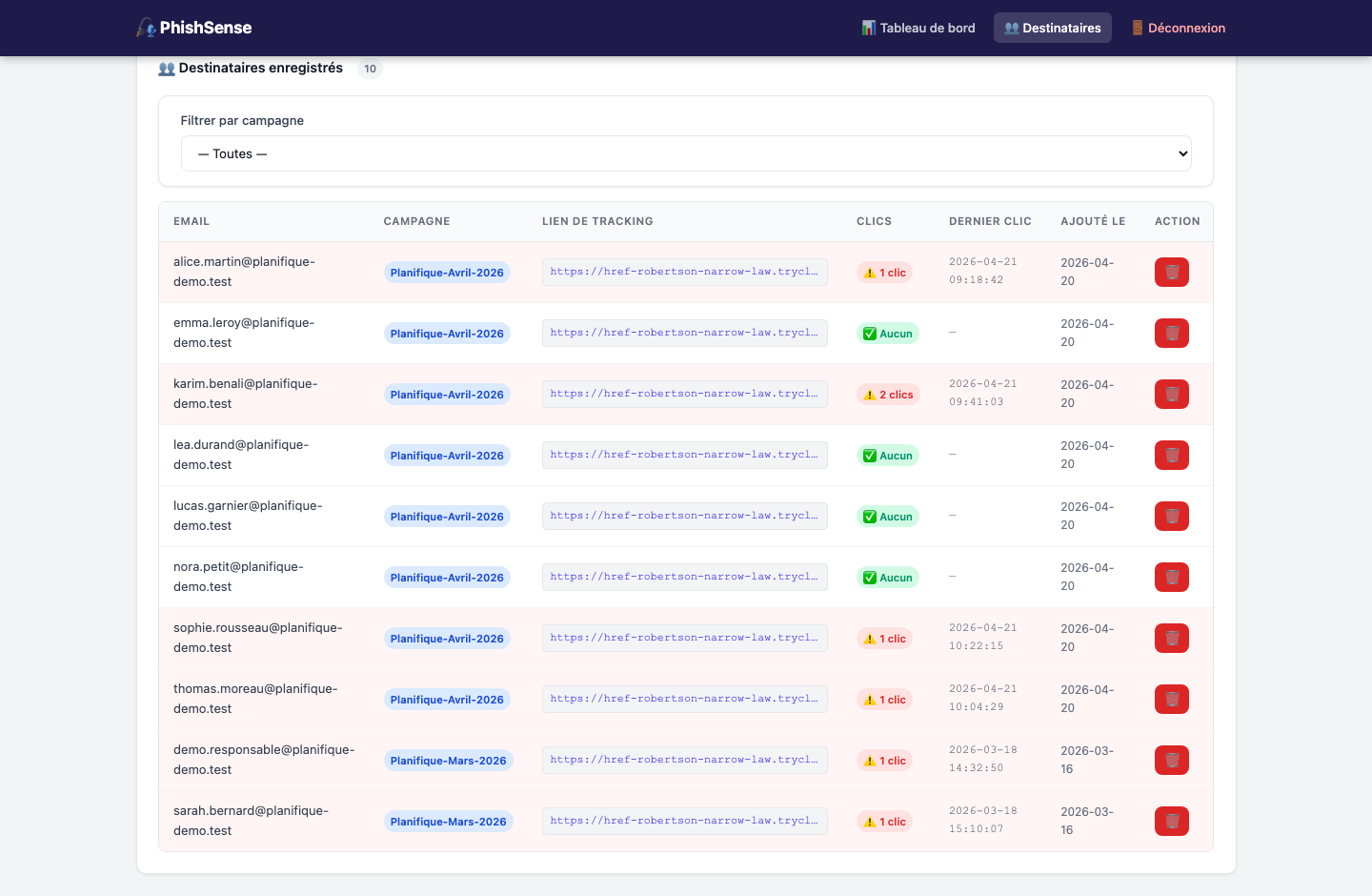Click email alice.martin@planifique-demo.test
Image resolution: width=1372 pixels, height=896 pixels.
[244, 272]
